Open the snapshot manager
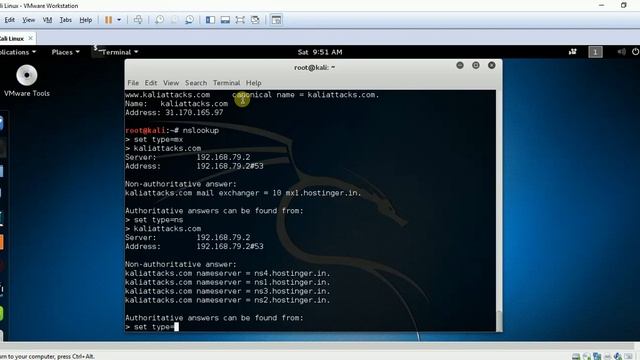 tap(189, 20)
